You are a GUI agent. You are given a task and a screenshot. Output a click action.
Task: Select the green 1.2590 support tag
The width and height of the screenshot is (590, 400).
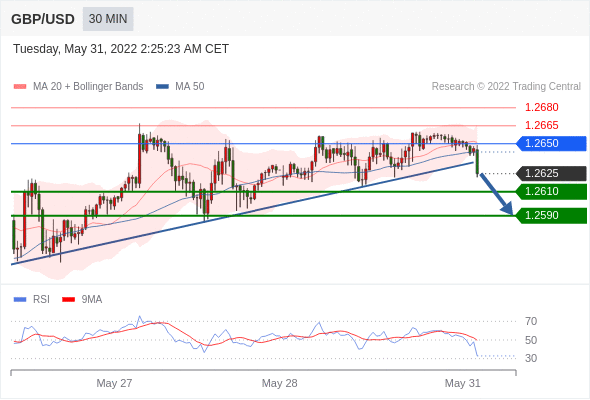coord(551,216)
